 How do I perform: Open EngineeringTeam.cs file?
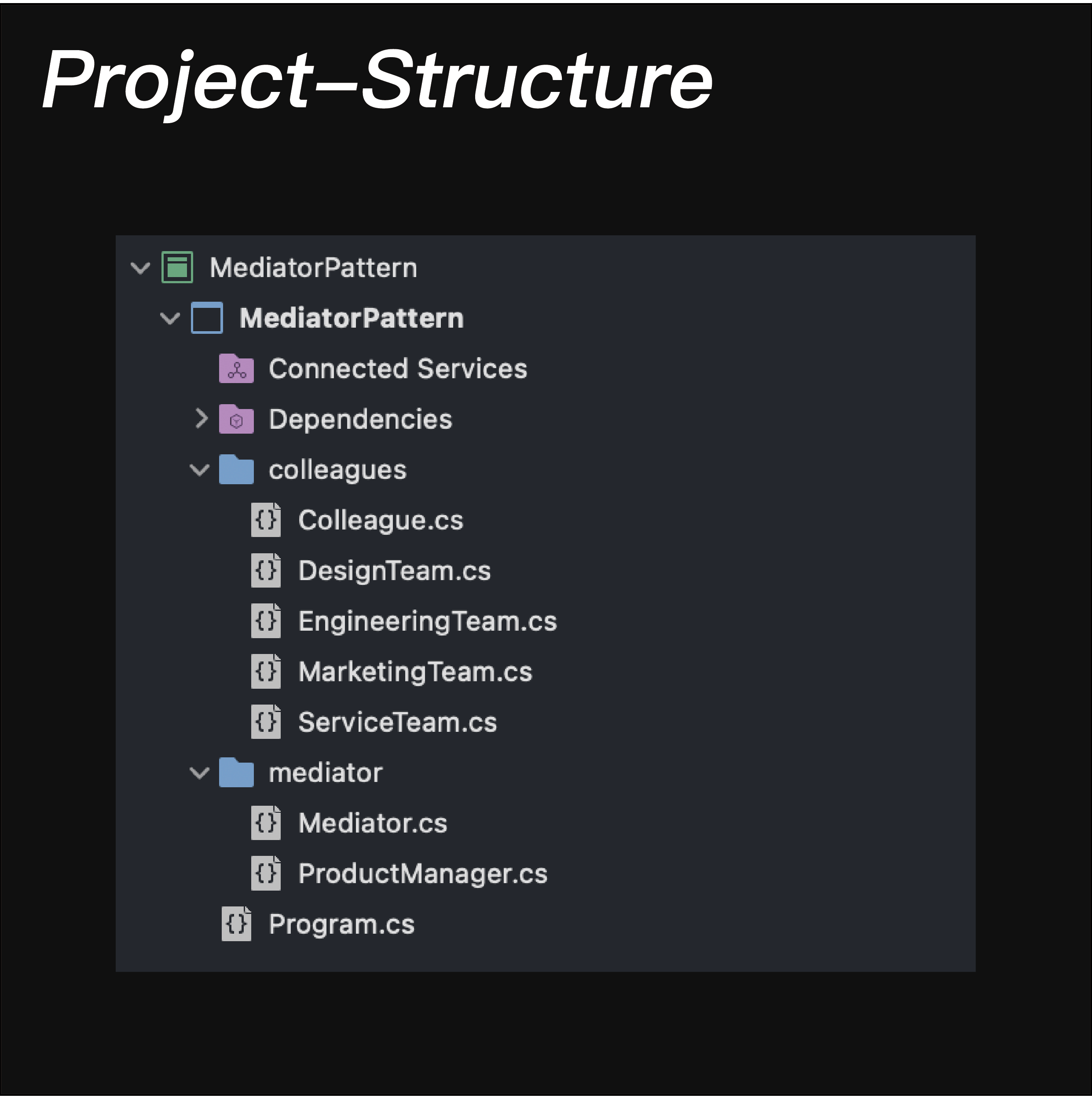(x=427, y=621)
